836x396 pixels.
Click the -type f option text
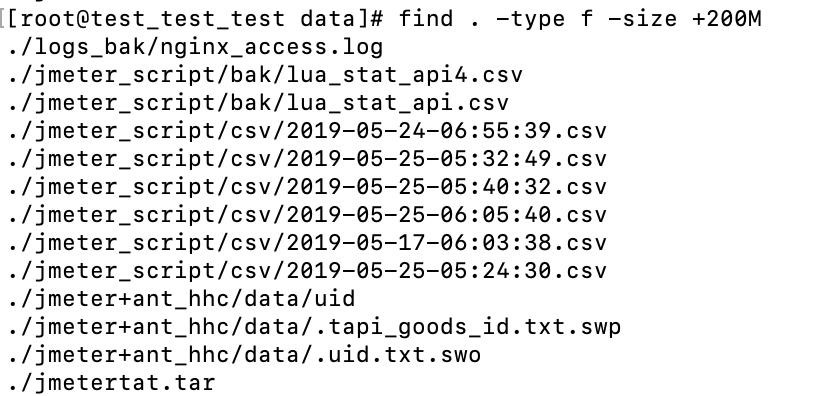[544, 19]
